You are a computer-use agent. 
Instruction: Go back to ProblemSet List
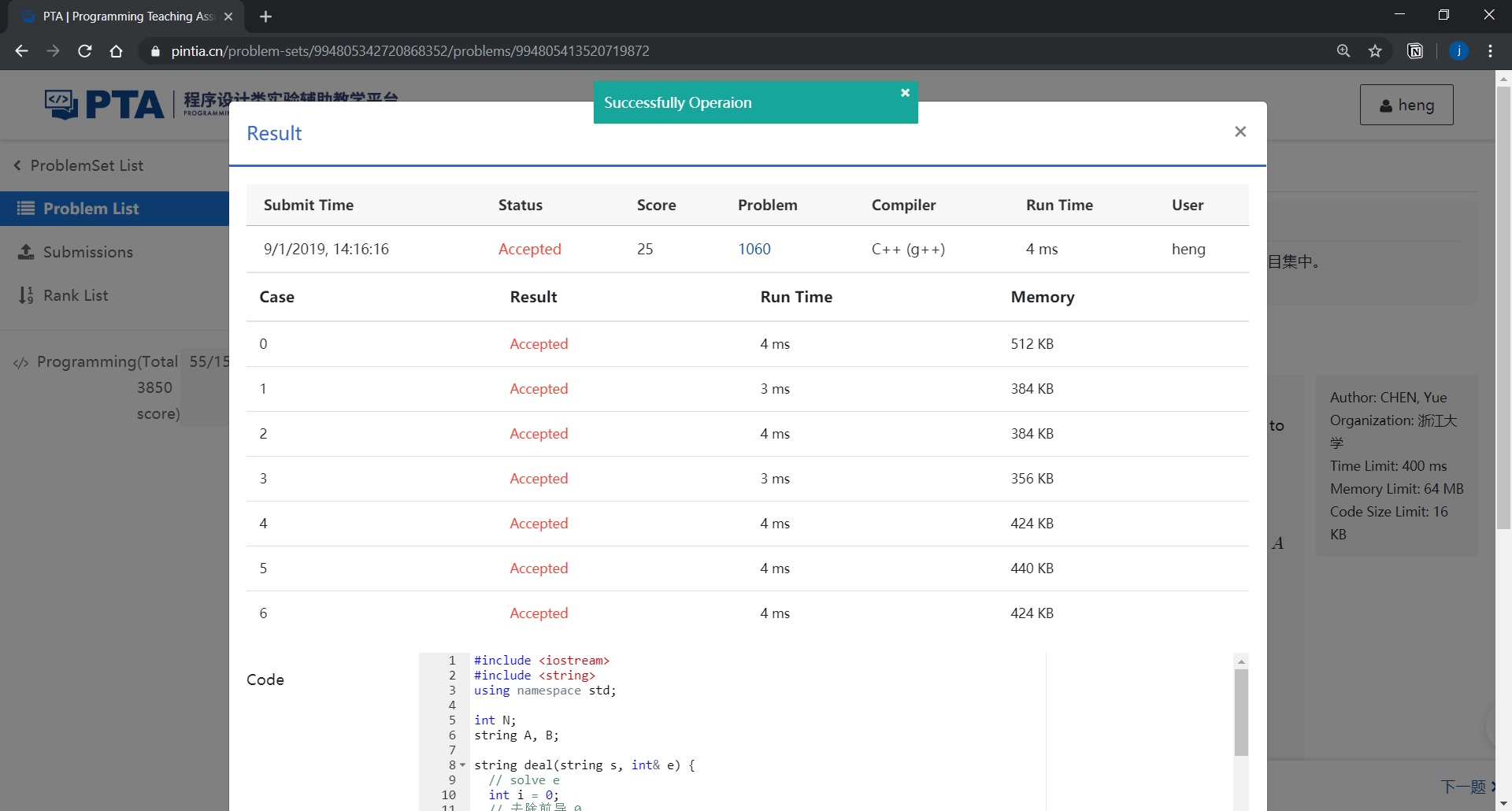(x=79, y=165)
